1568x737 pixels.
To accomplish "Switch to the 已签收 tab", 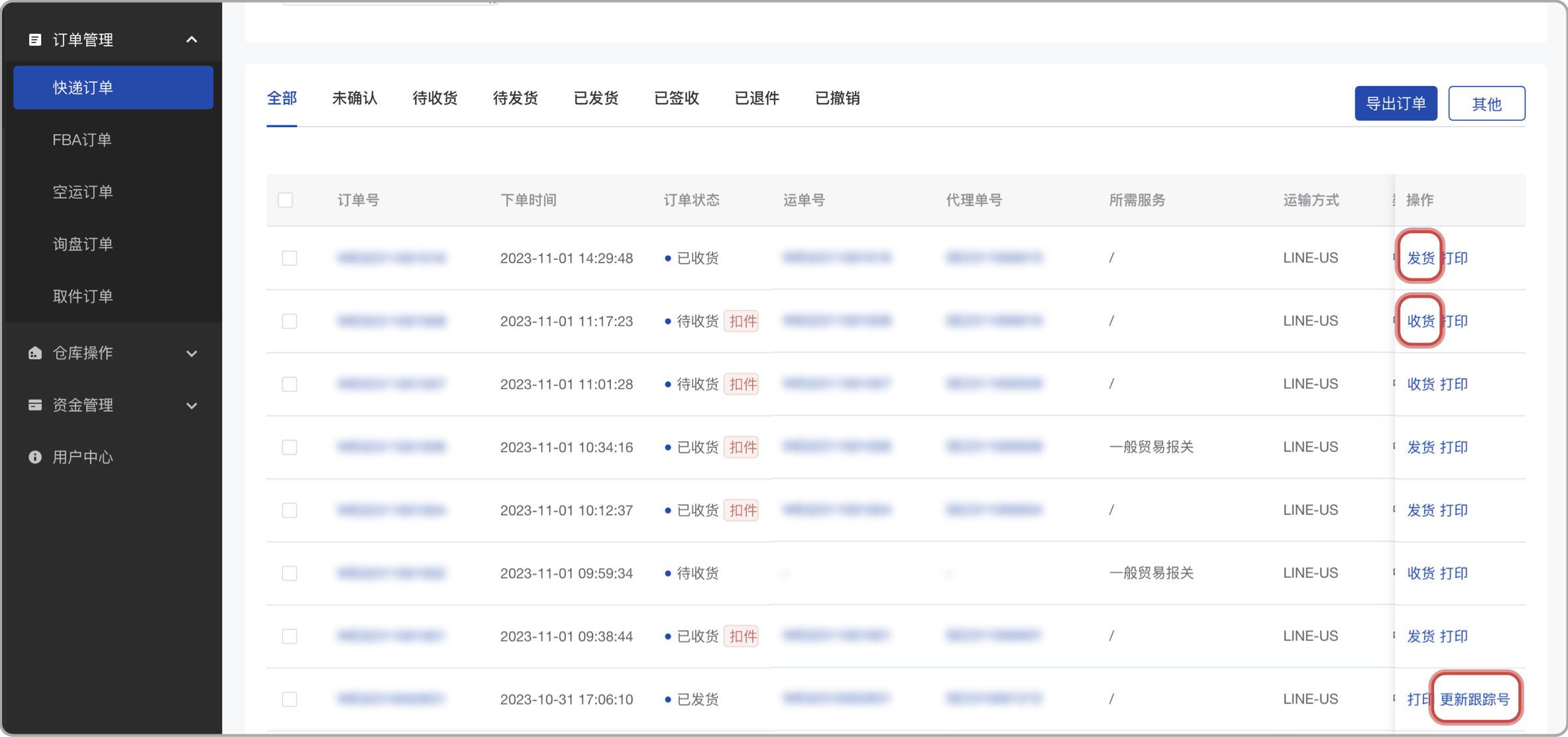I will 676,98.
